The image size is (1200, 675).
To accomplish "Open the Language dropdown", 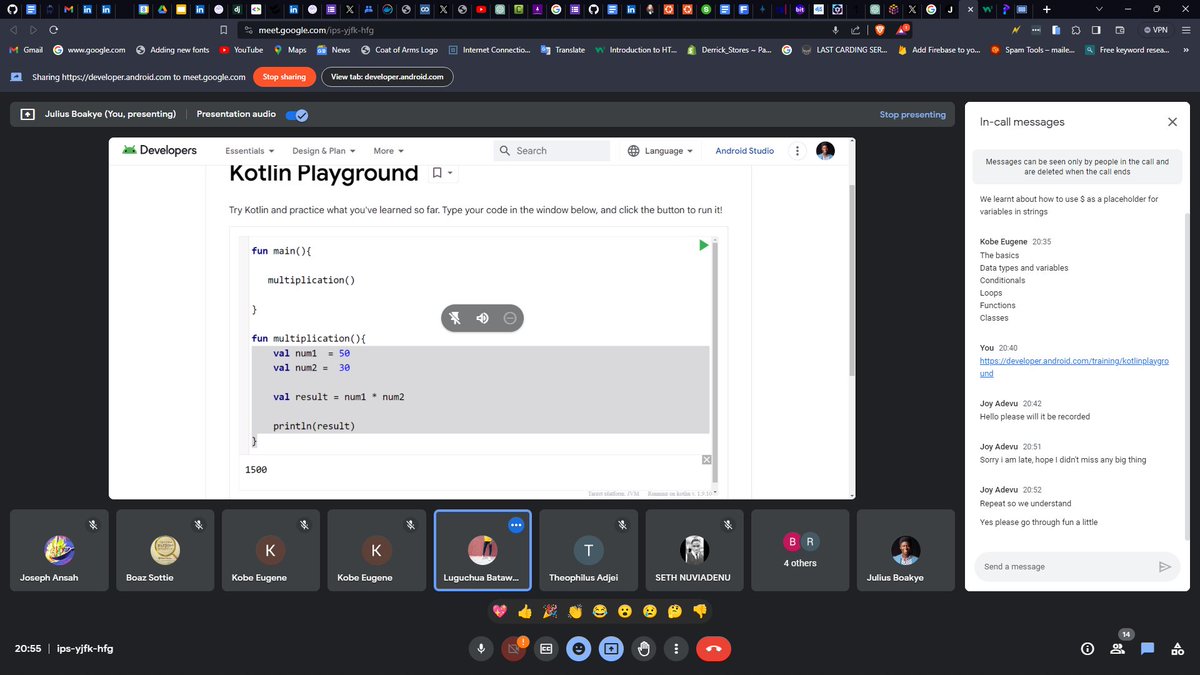I will (x=661, y=151).
